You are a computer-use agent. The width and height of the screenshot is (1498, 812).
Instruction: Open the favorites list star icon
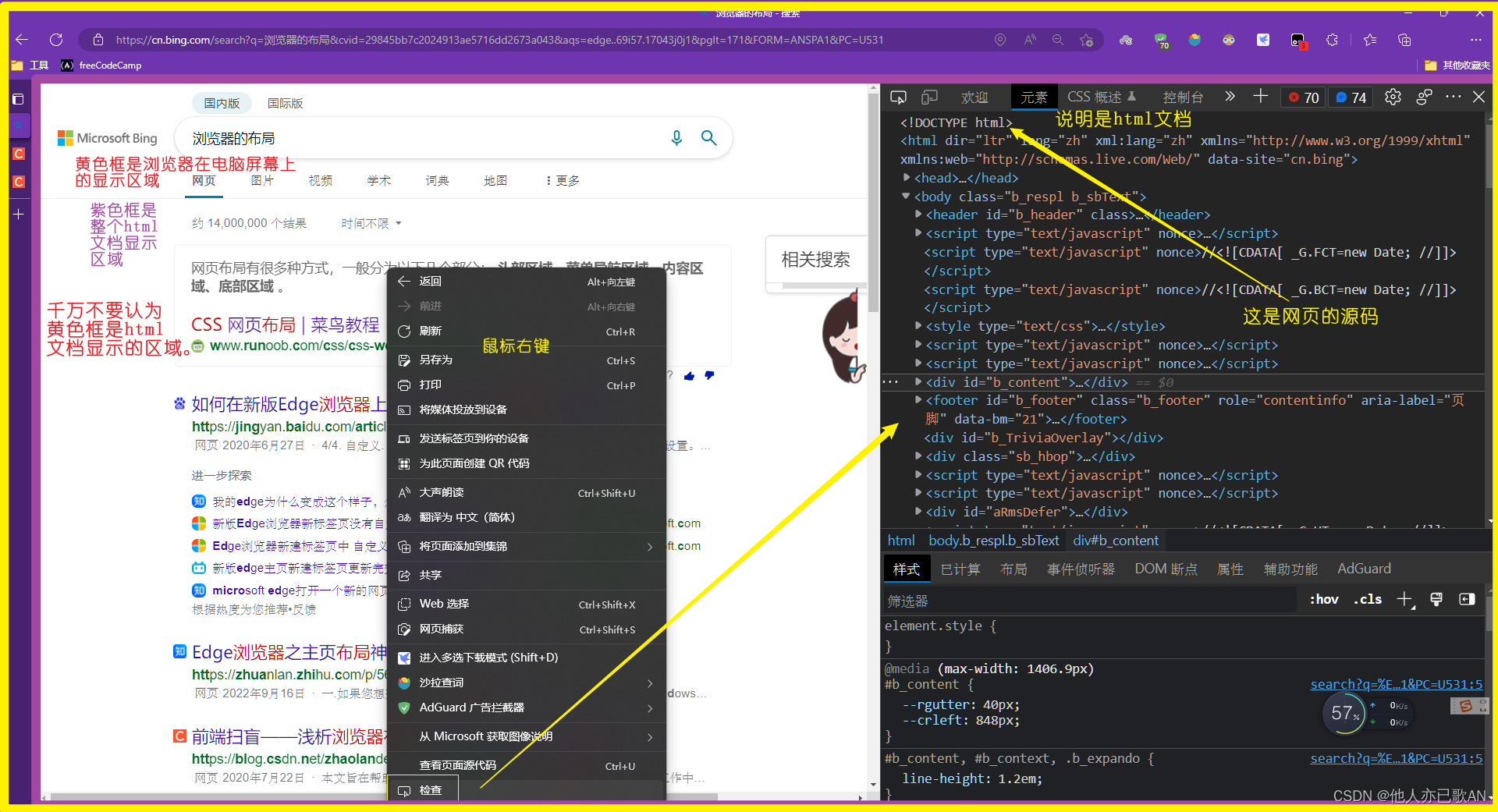coord(1370,40)
